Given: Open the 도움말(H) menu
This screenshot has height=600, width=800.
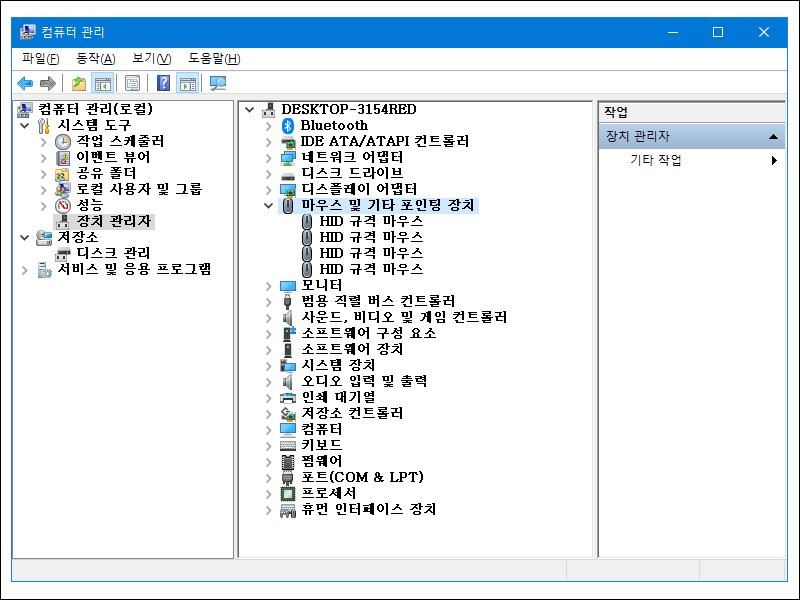Looking at the screenshot, I should (214, 59).
